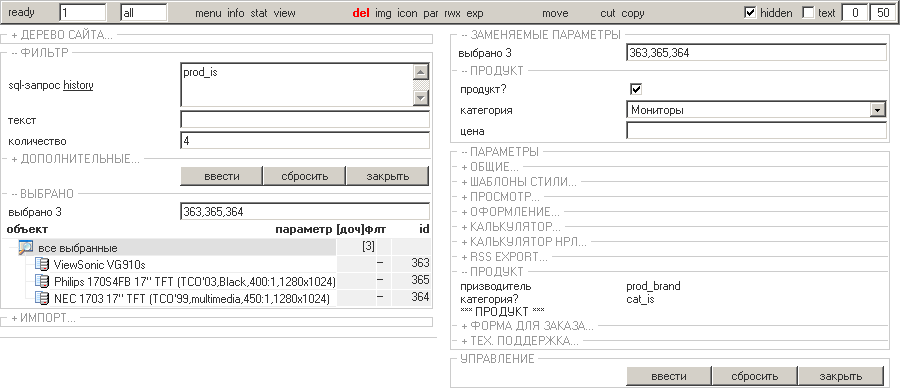The height and width of the screenshot is (390, 900).
Task: Focus the toolbar input containing all
Action: 144,13
